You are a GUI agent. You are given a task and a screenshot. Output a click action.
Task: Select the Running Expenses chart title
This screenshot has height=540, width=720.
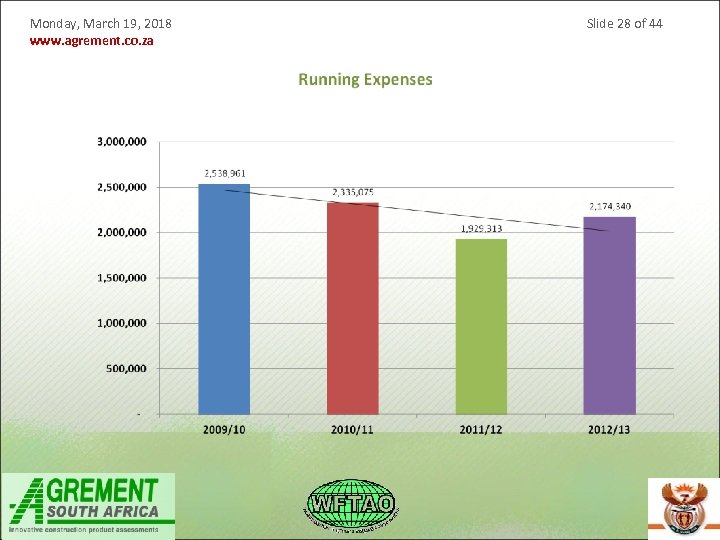(366, 79)
